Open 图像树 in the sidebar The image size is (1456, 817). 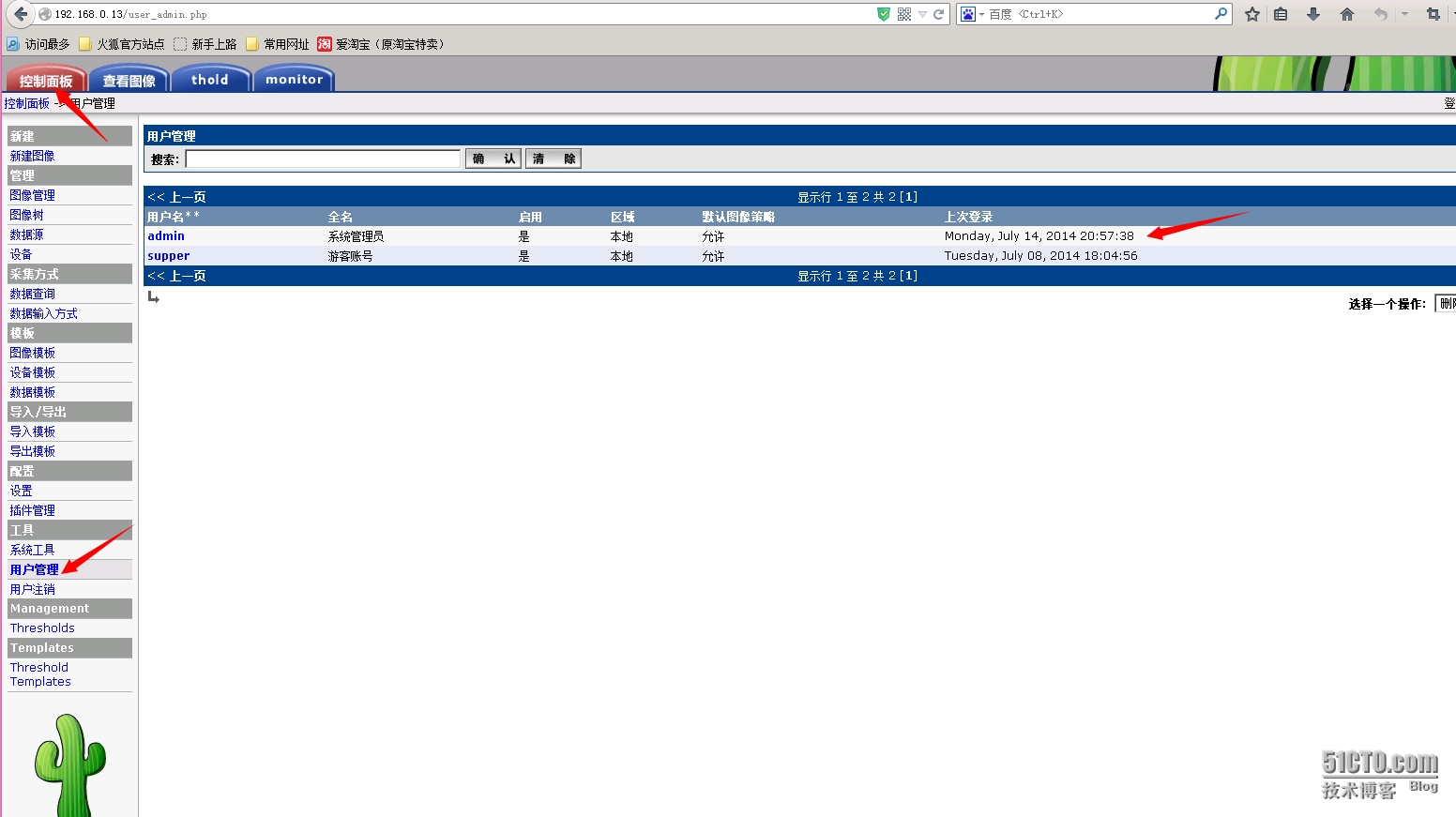[26, 215]
